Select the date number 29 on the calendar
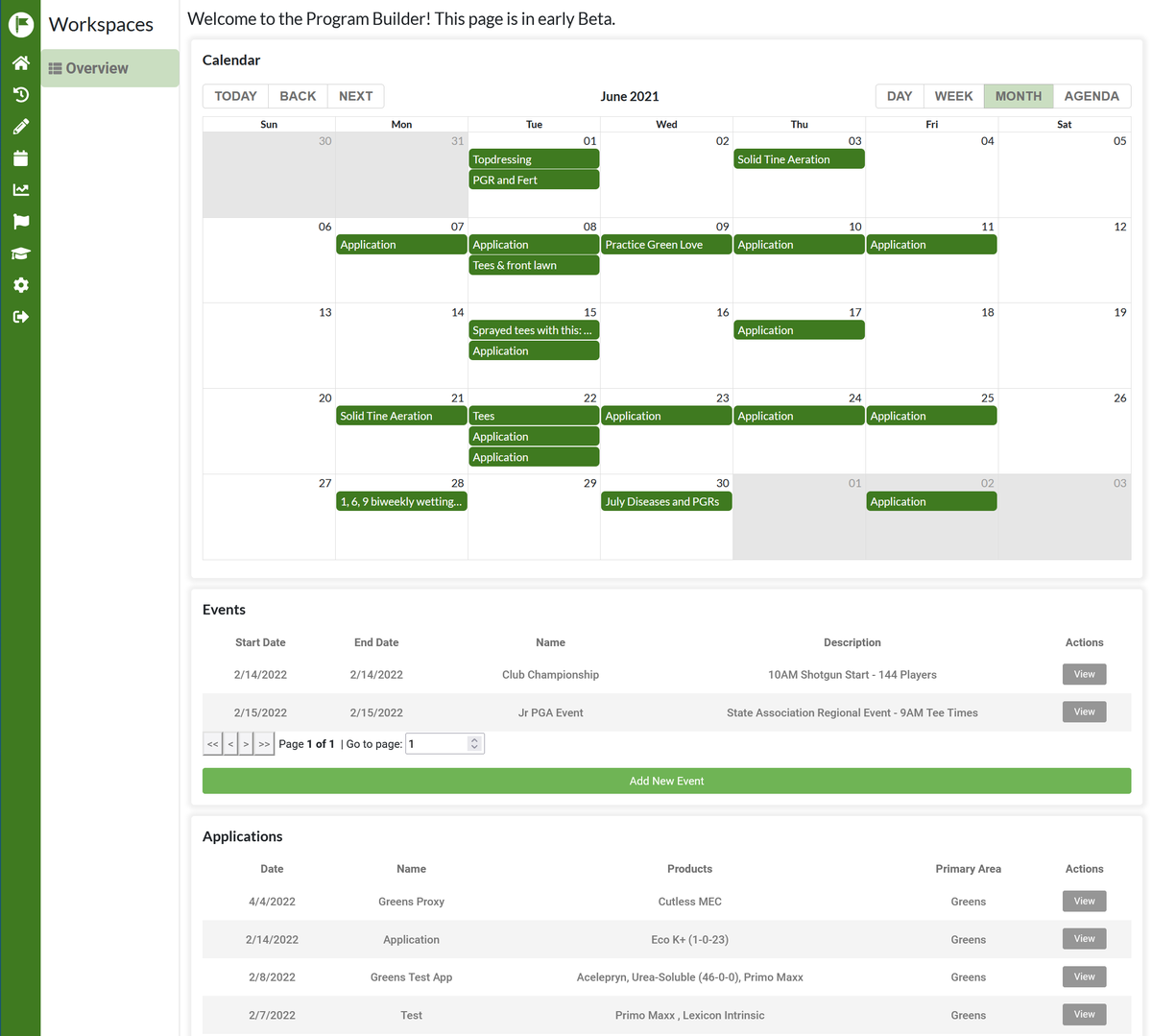 [x=589, y=483]
